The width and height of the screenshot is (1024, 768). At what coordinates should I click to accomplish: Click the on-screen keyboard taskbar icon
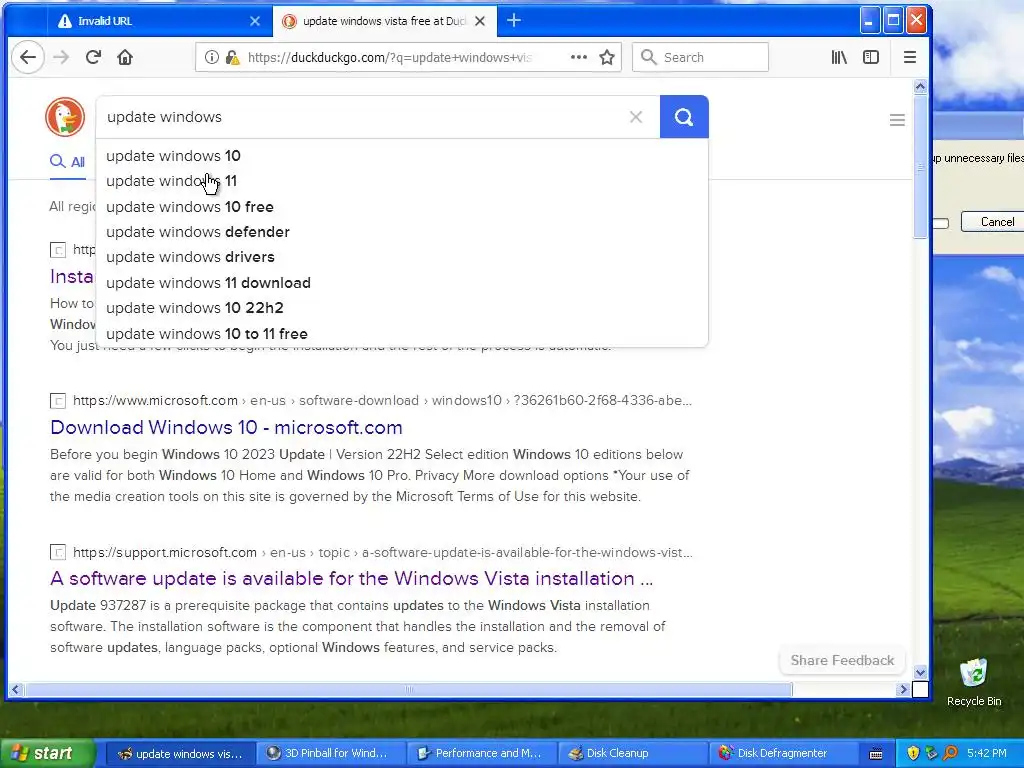876,754
